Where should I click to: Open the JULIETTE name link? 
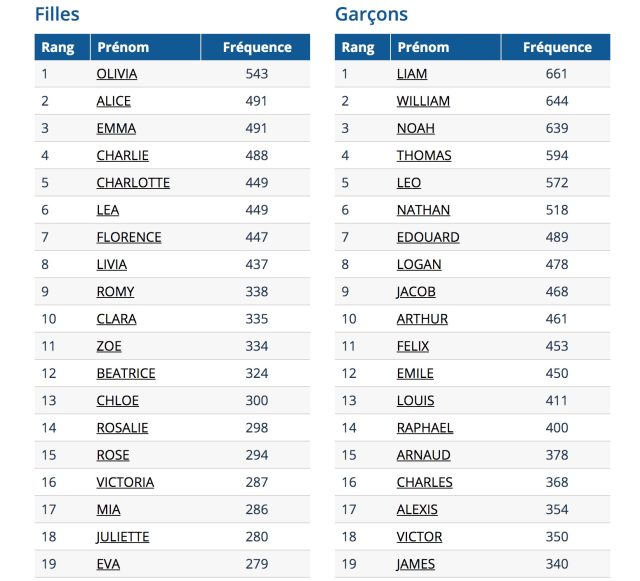(x=122, y=537)
